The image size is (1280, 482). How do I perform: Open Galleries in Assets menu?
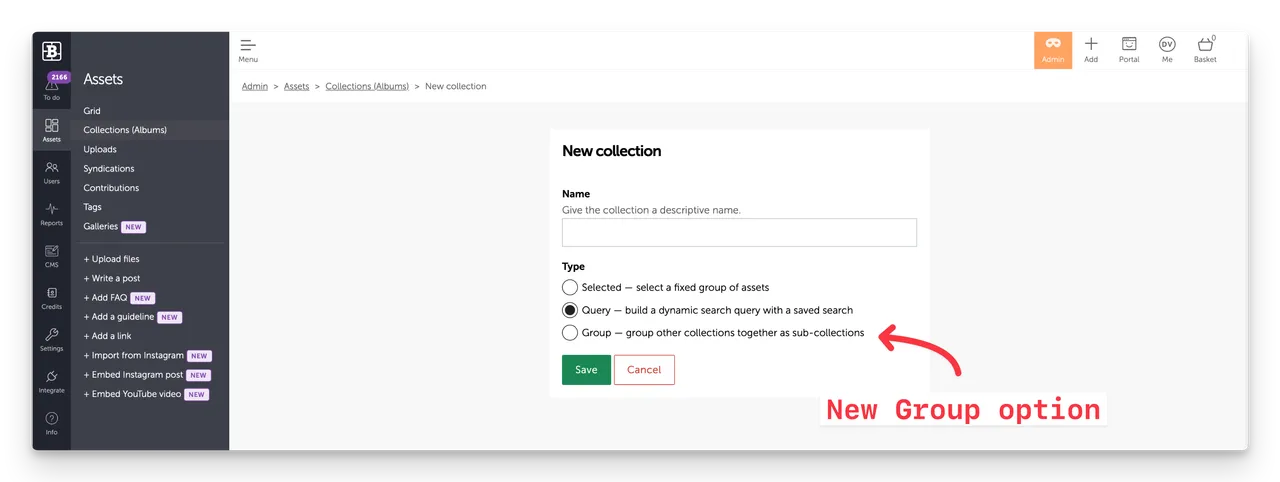[x=101, y=227]
